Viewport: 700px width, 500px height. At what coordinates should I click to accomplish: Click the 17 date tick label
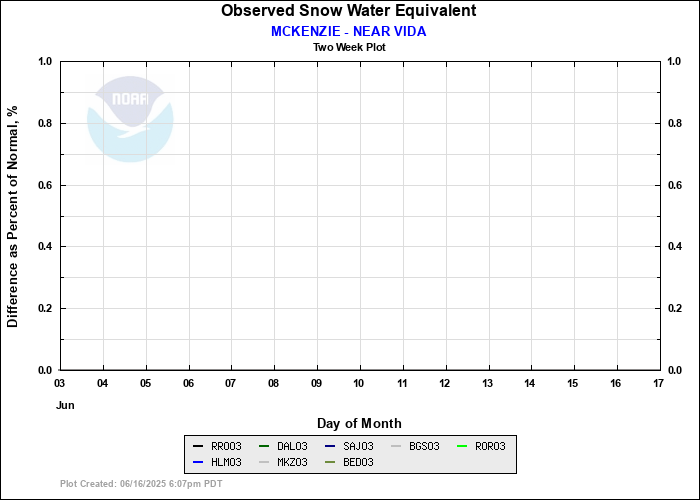click(658, 383)
